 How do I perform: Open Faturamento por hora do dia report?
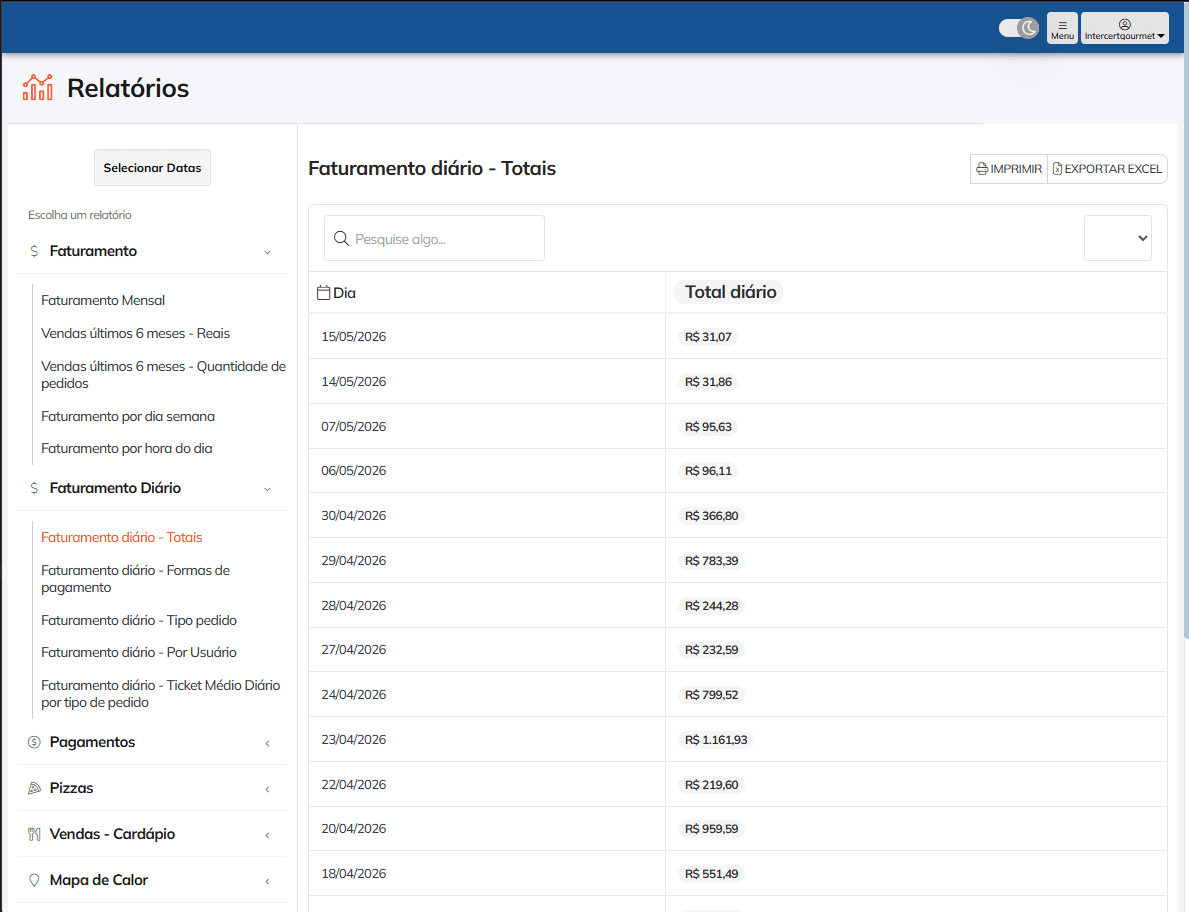[x=127, y=448]
